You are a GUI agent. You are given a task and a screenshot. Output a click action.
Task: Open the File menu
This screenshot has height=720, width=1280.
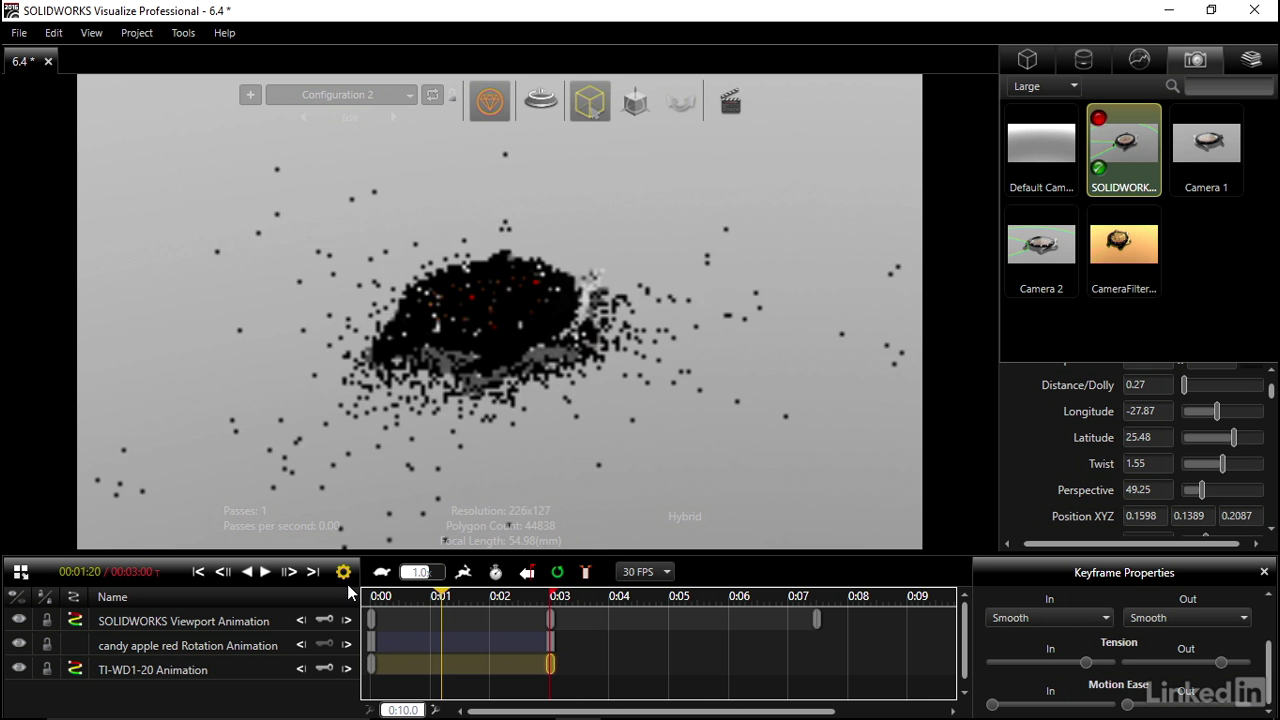pyautogui.click(x=19, y=33)
